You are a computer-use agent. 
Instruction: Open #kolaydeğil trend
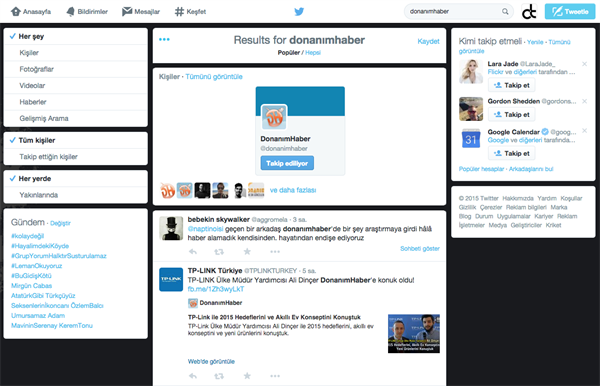[28, 236]
